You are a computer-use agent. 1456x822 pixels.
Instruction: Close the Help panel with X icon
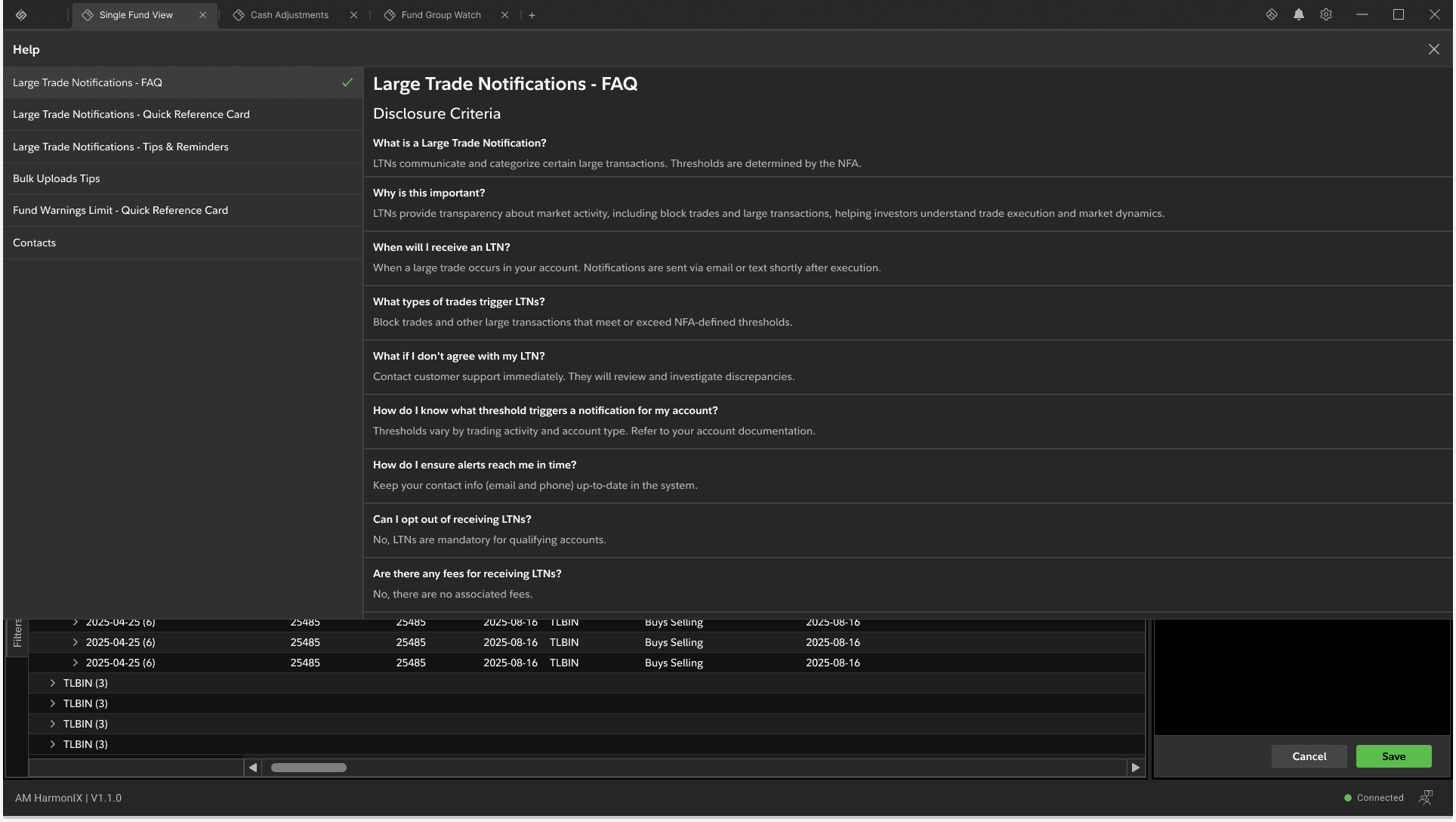point(1433,50)
